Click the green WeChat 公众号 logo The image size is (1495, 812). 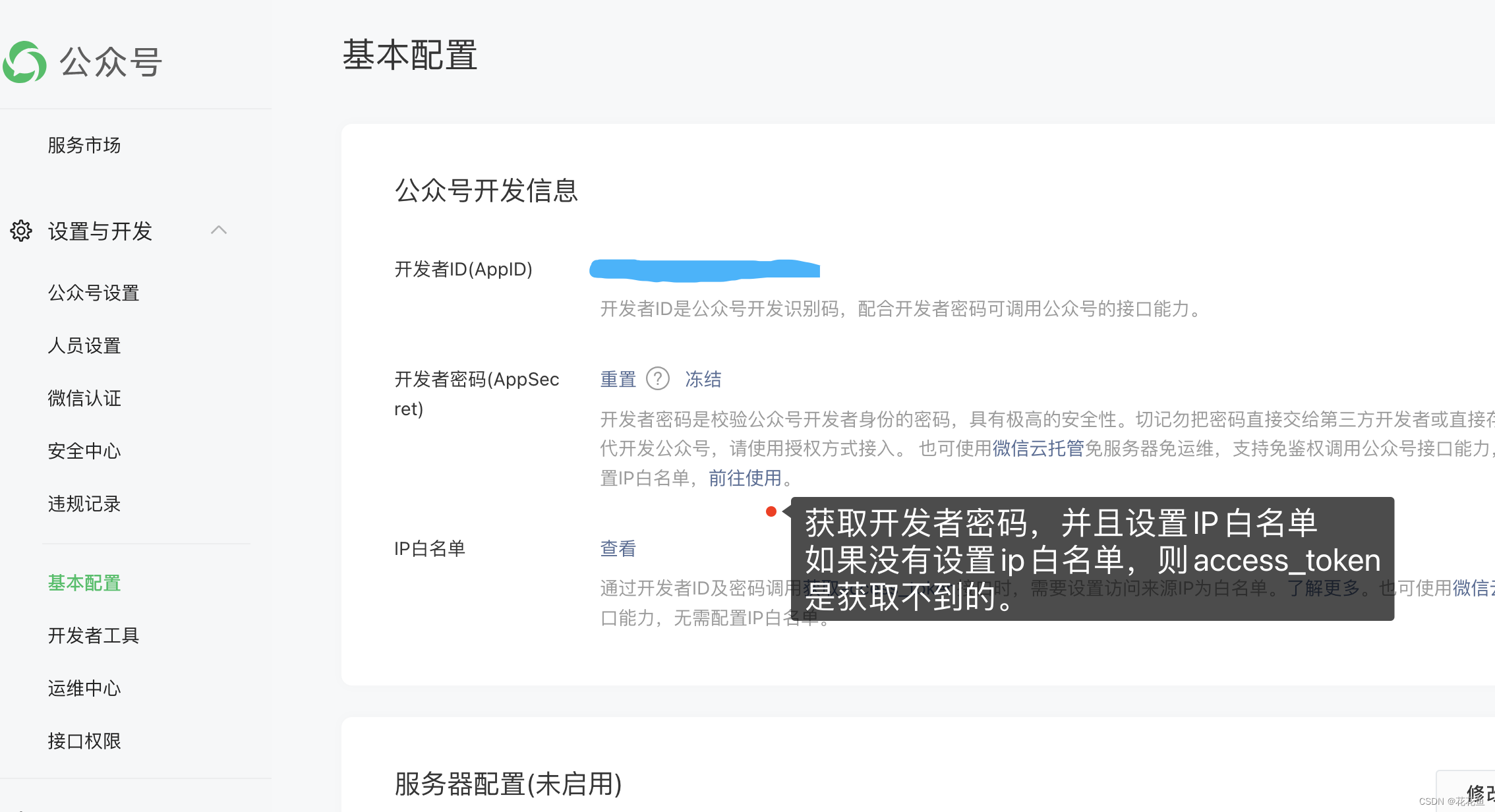[25, 62]
